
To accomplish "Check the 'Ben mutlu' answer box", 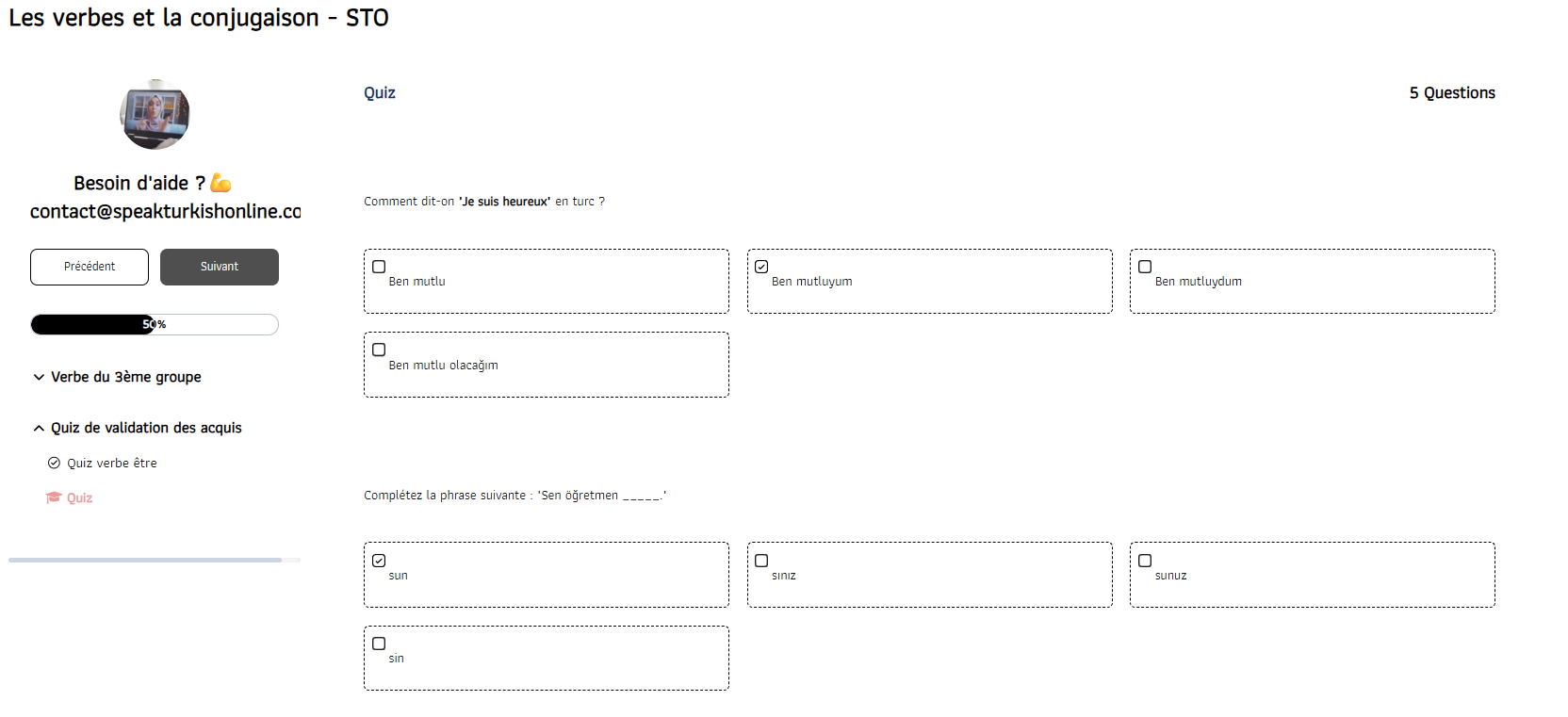I will [x=379, y=267].
